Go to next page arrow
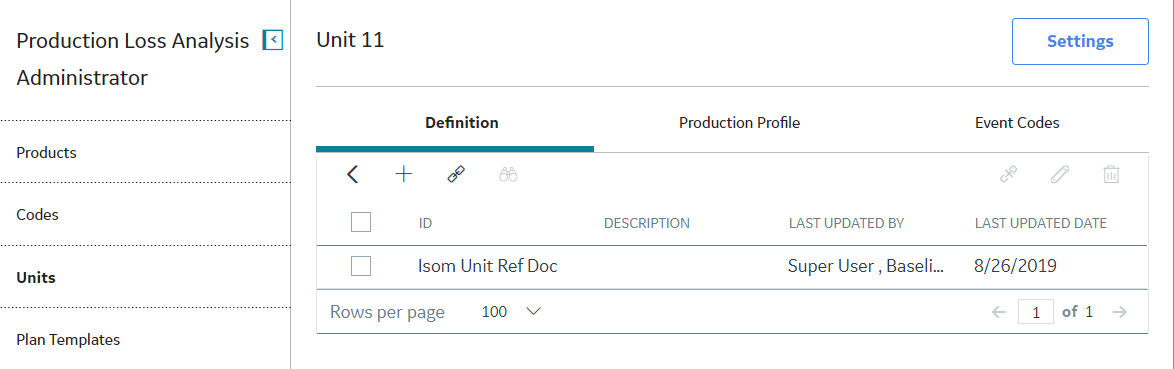The width and height of the screenshot is (1174, 369). coord(1119,312)
